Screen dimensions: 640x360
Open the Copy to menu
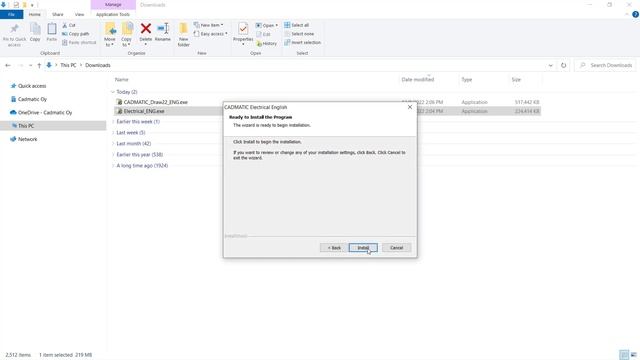[x=127, y=35]
